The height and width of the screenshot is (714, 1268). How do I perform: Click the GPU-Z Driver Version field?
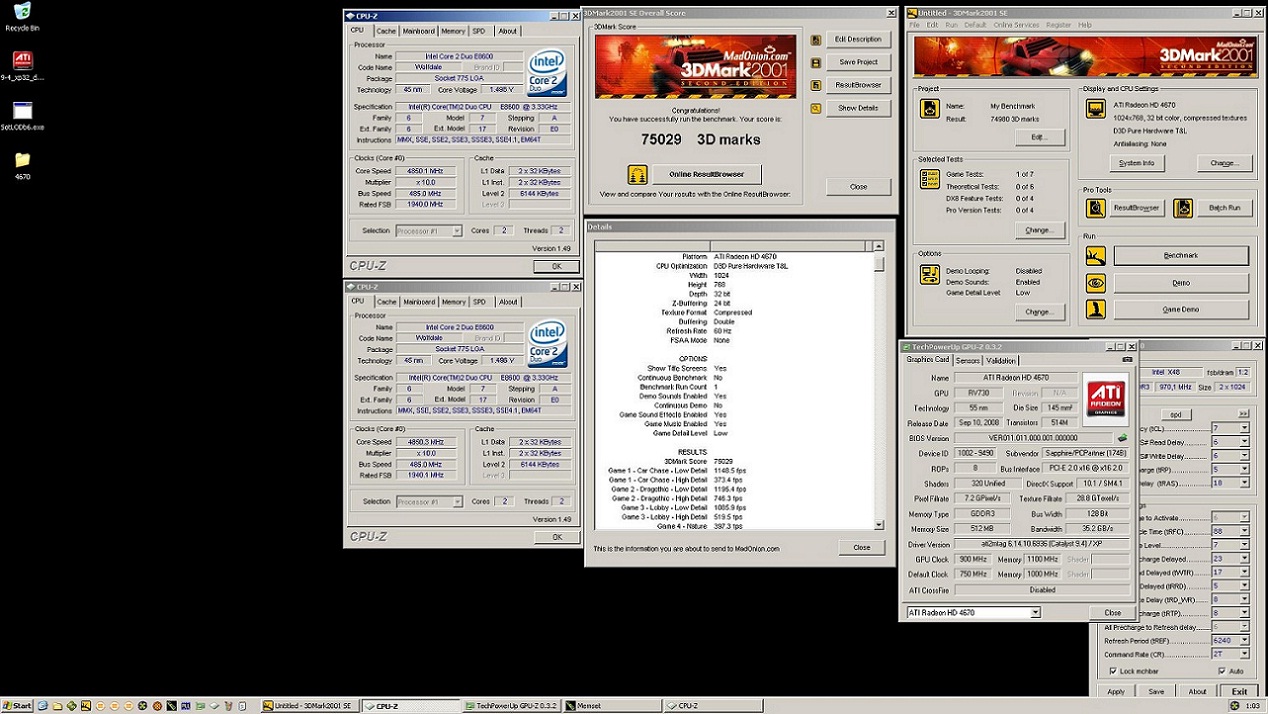[x=1042, y=545]
